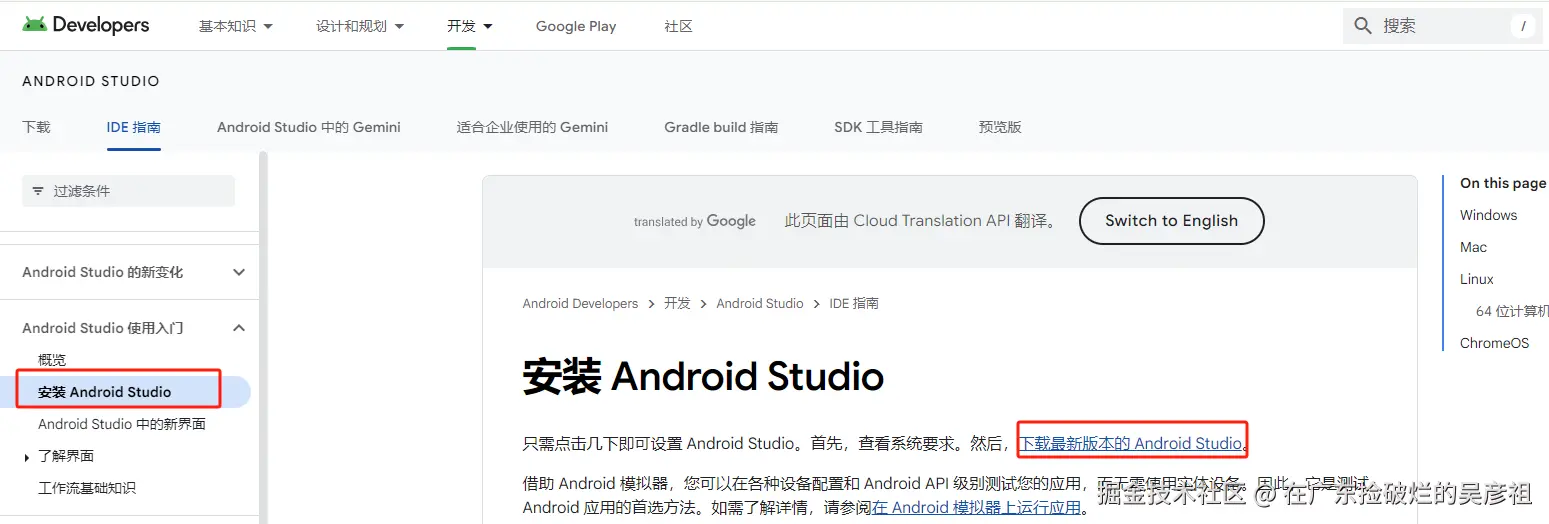
Task: Switch to Gradle build 指南 tab
Action: [721, 127]
